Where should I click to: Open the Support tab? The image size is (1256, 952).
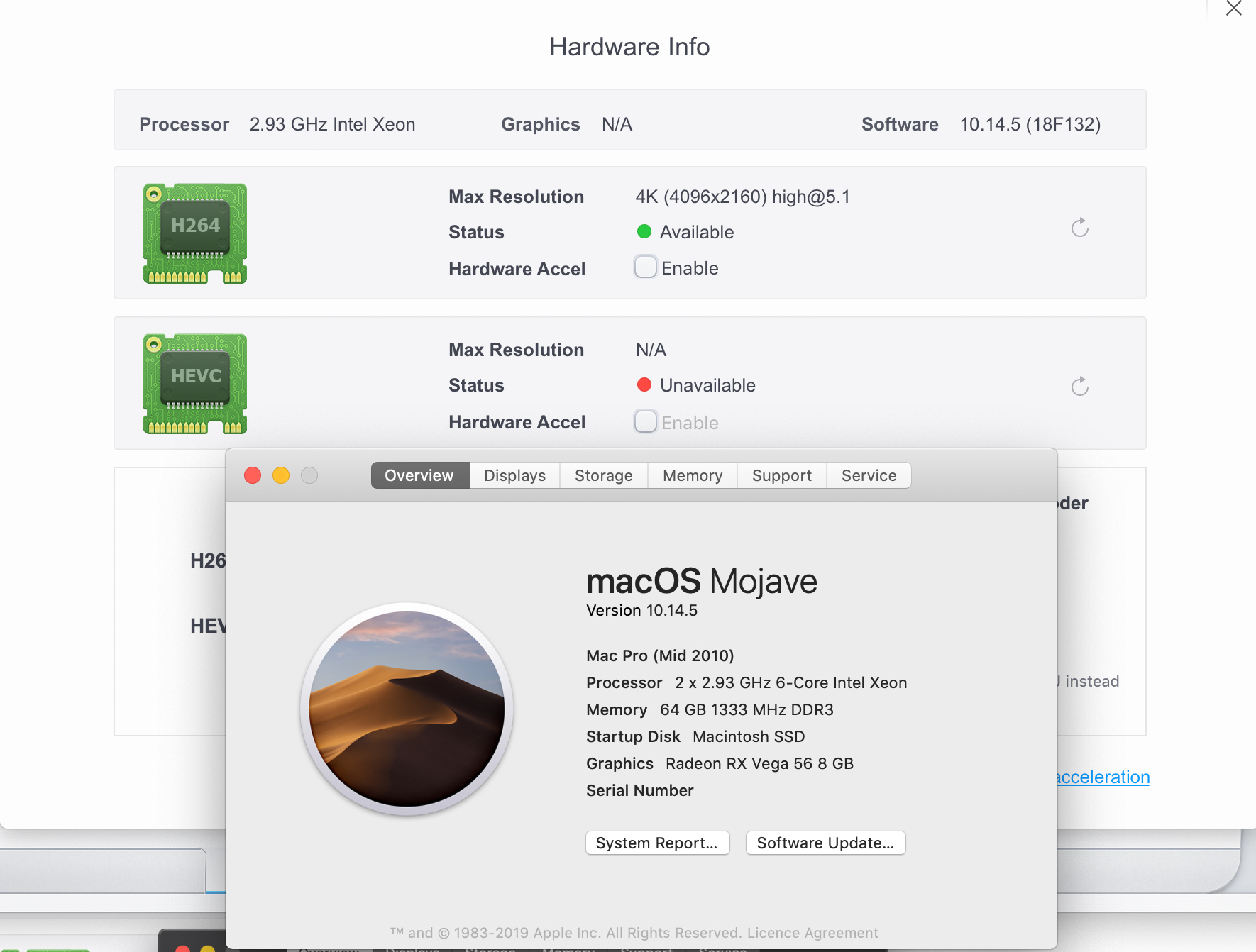pos(782,475)
